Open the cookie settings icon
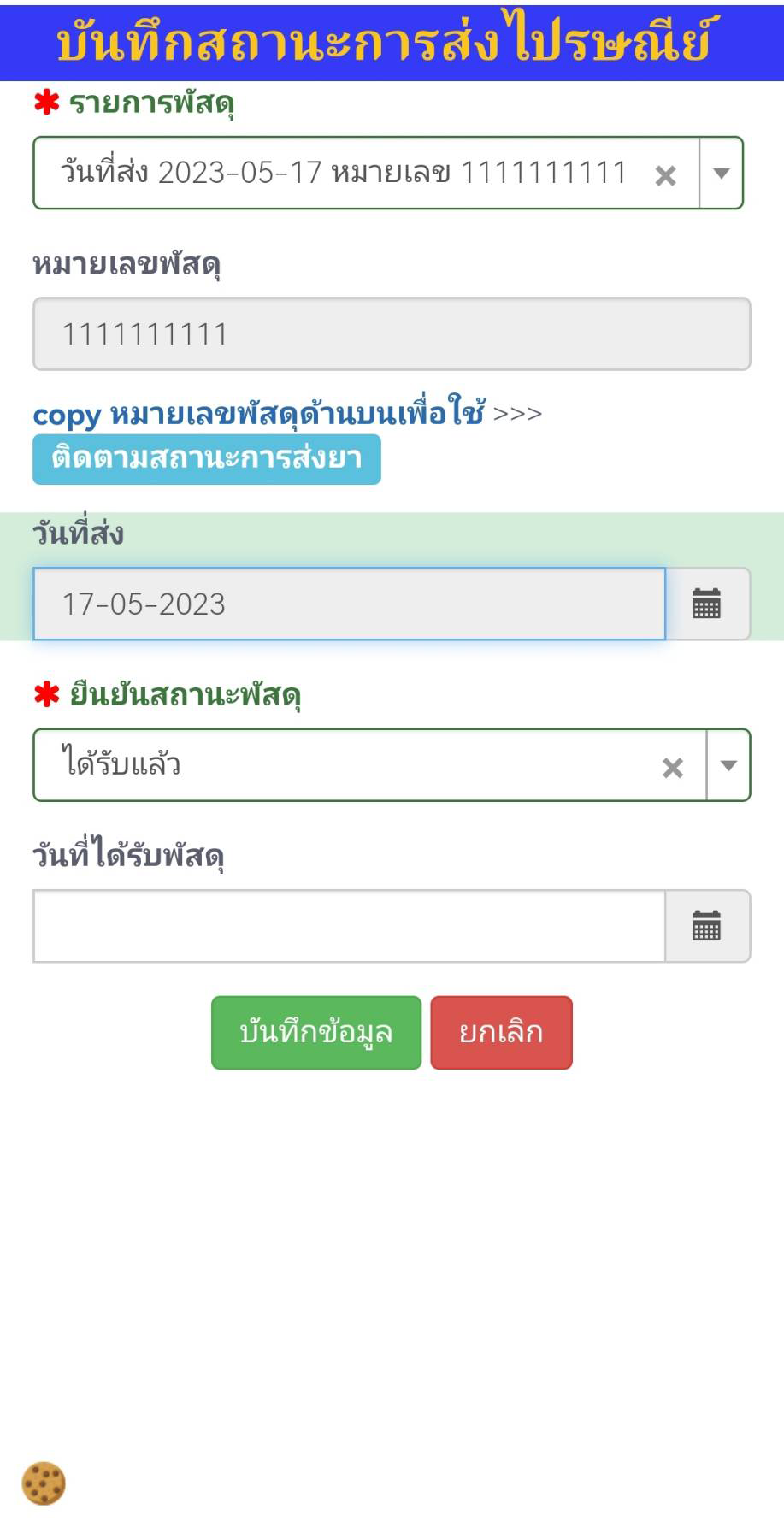784x1527 pixels. point(44,1483)
